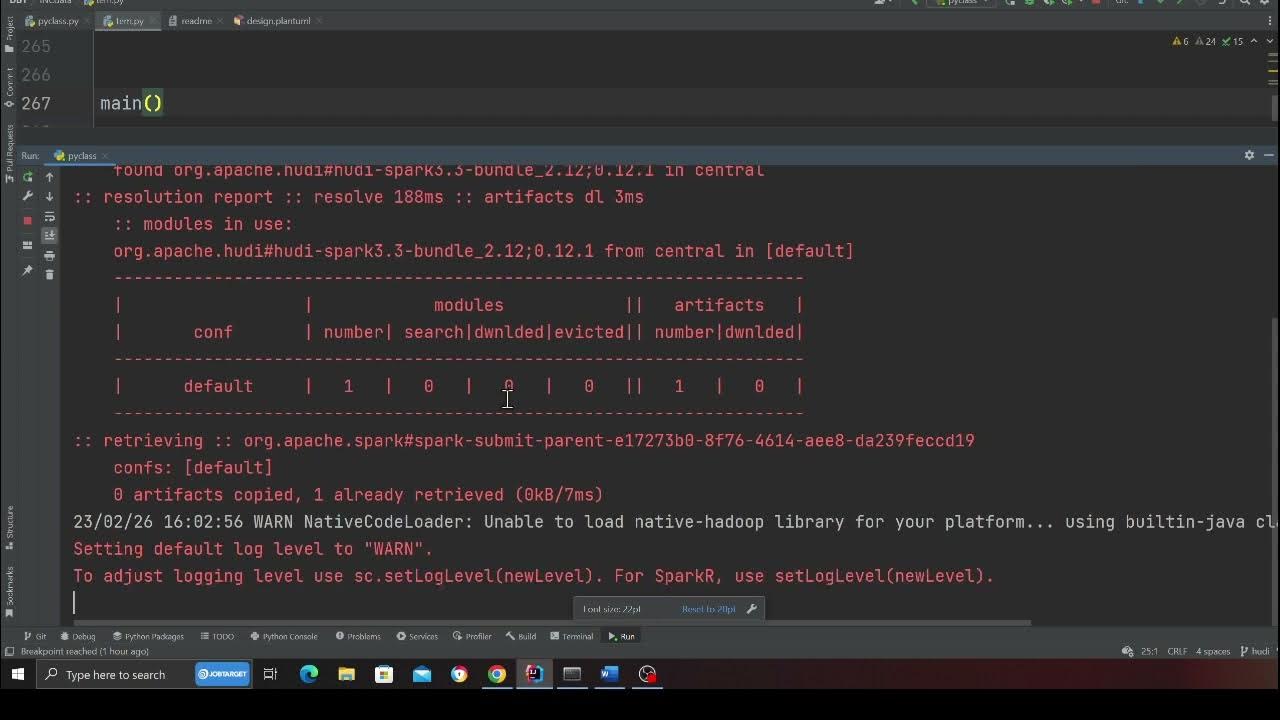This screenshot has height=720, width=1280.
Task: Open the Build tool window
Action: [521, 636]
